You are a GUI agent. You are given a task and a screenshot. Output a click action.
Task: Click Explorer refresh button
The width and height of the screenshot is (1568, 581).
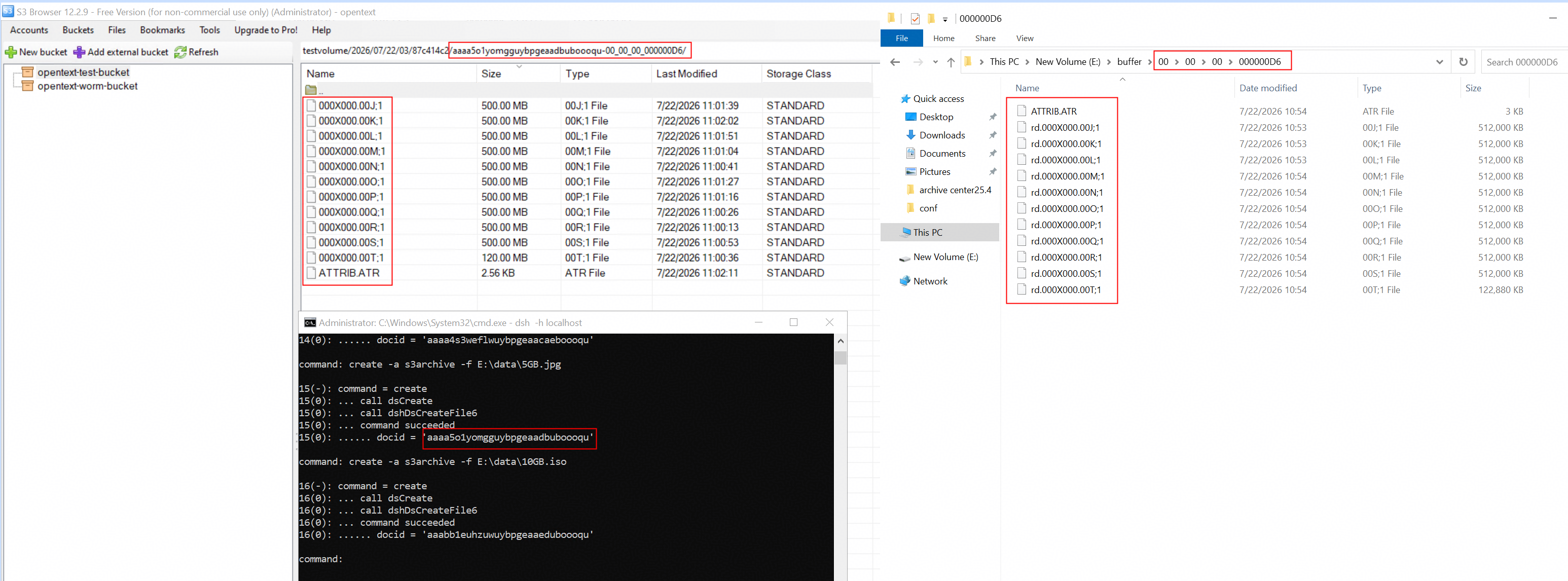click(1463, 61)
